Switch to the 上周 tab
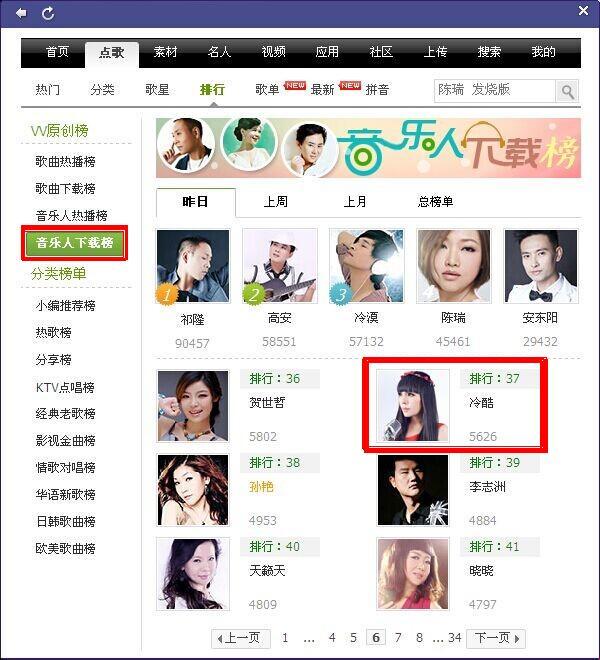The width and height of the screenshot is (600, 660). coord(275,202)
